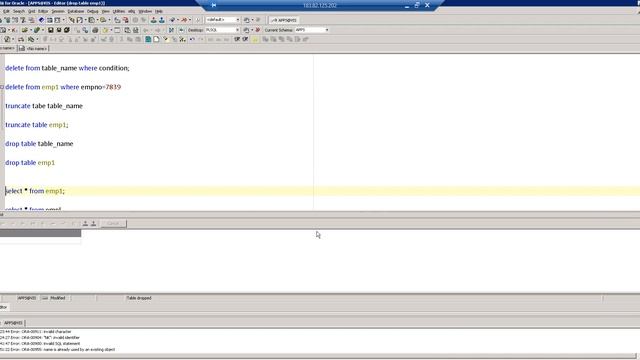Switch to the <No name> editor tab

(x=33, y=48)
